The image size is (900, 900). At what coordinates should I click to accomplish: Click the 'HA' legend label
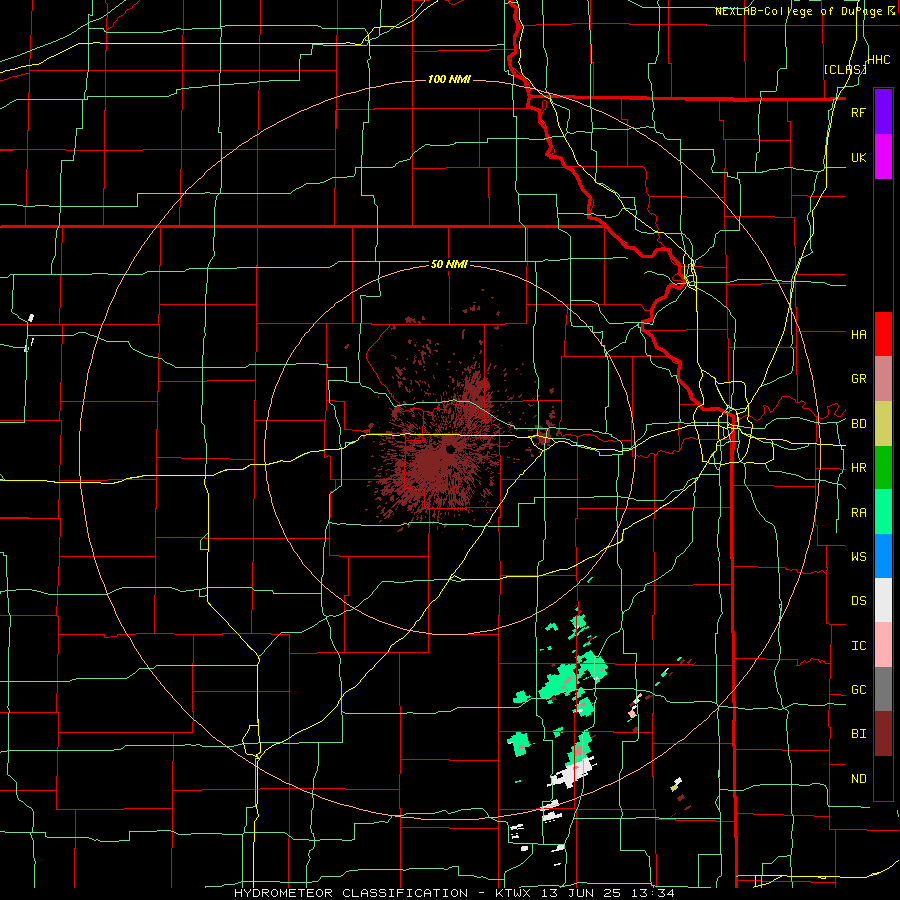(858, 335)
